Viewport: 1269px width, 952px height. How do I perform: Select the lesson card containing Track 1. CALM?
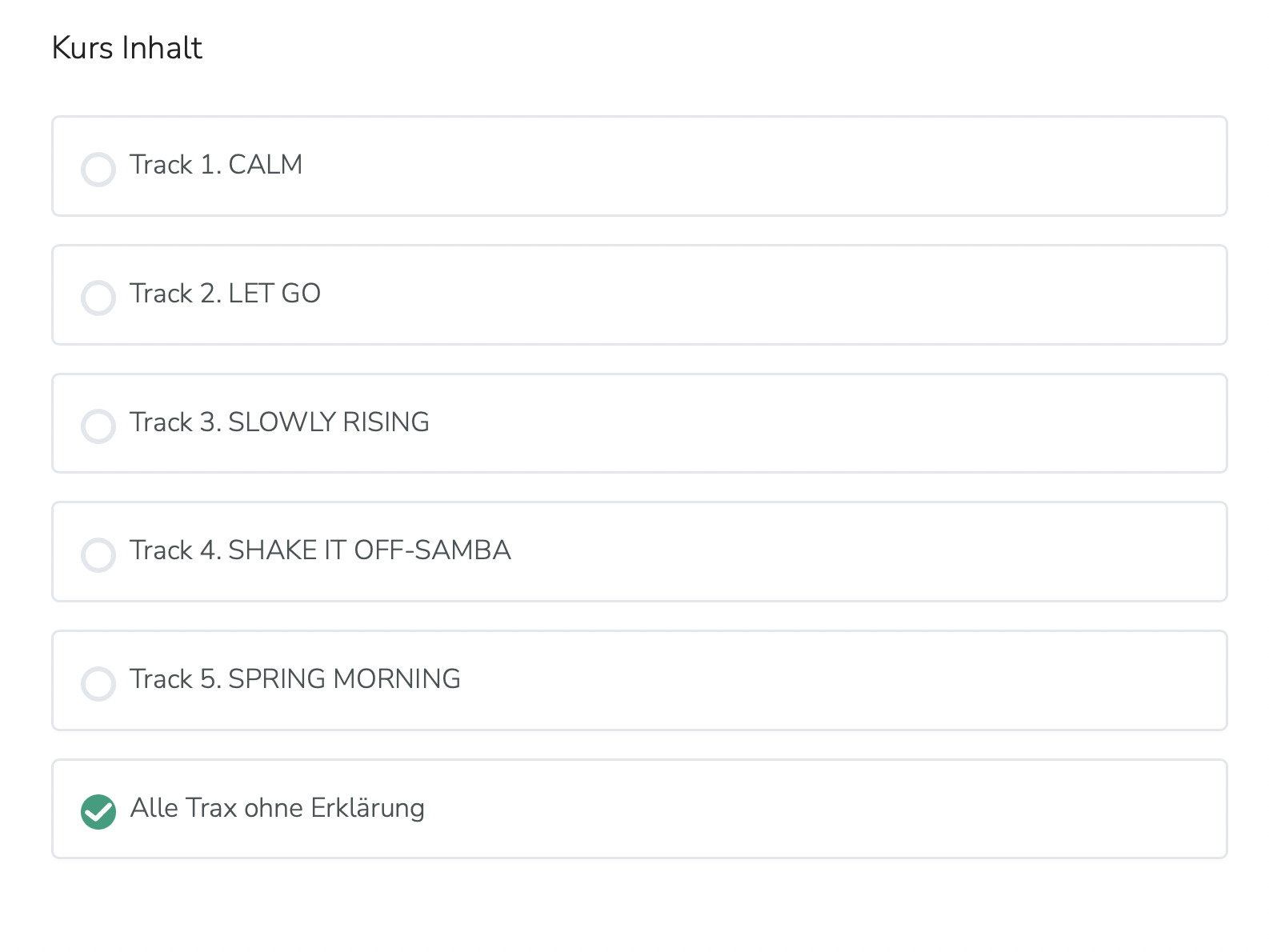coord(639,166)
